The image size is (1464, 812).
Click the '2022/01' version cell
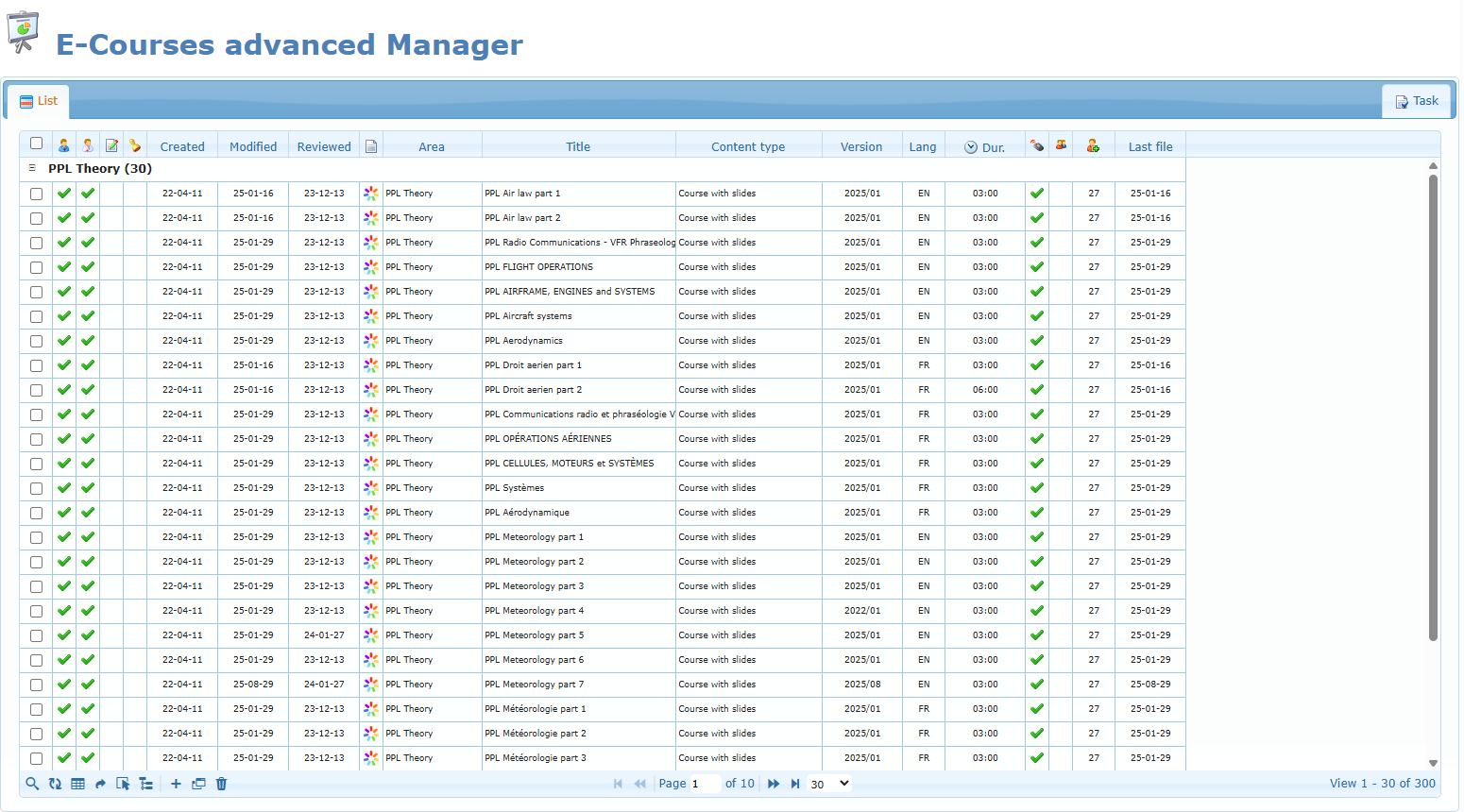tap(862, 611)
